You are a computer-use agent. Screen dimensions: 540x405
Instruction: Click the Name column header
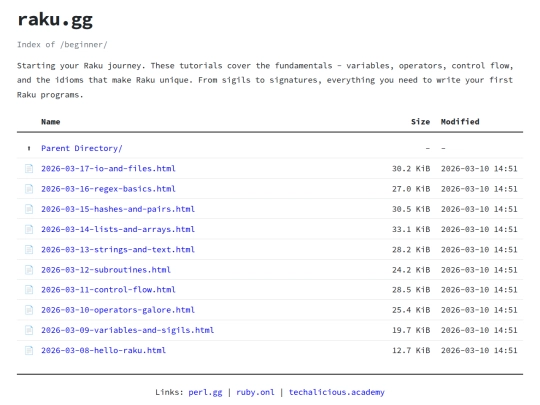pyautogui.click(x=51, y=122)
